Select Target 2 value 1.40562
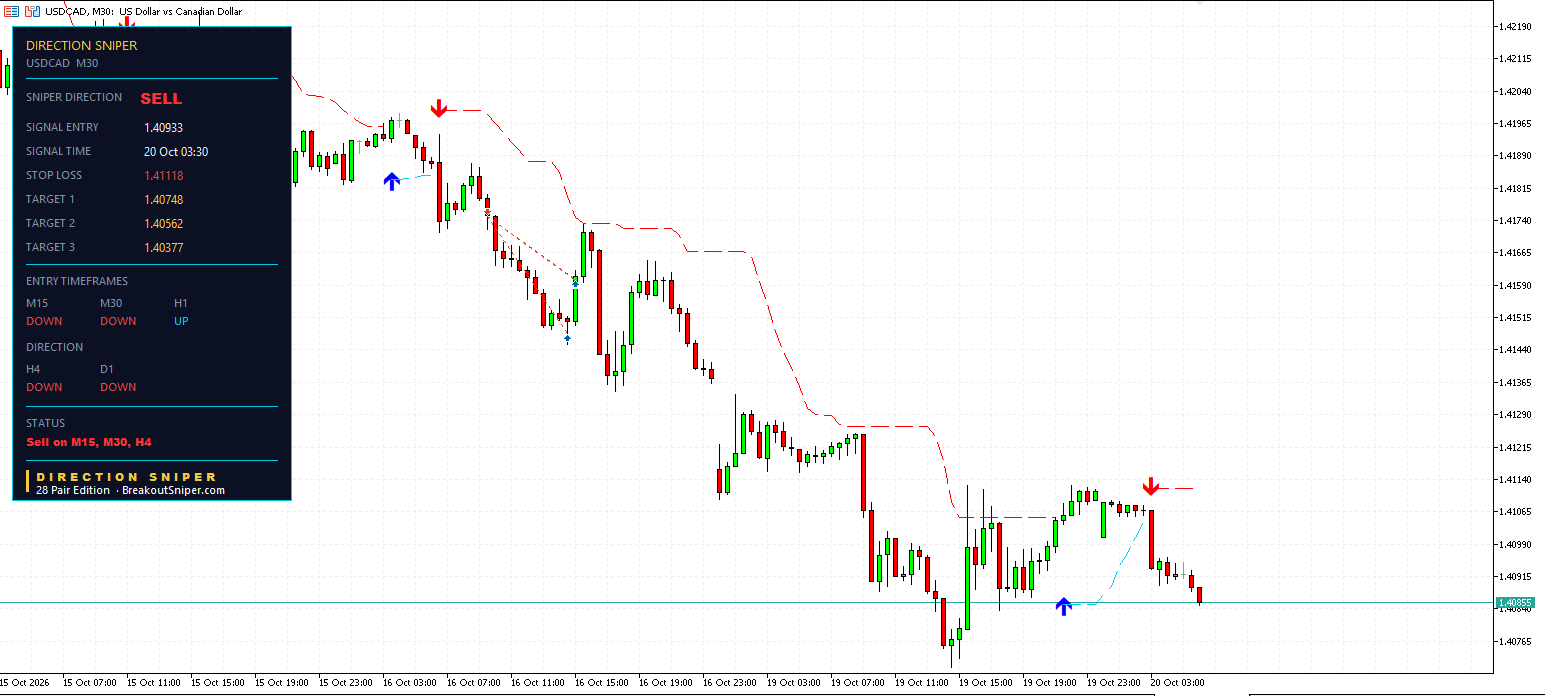The width and height of the screenshot is (1545, 696). click(163, 224)
